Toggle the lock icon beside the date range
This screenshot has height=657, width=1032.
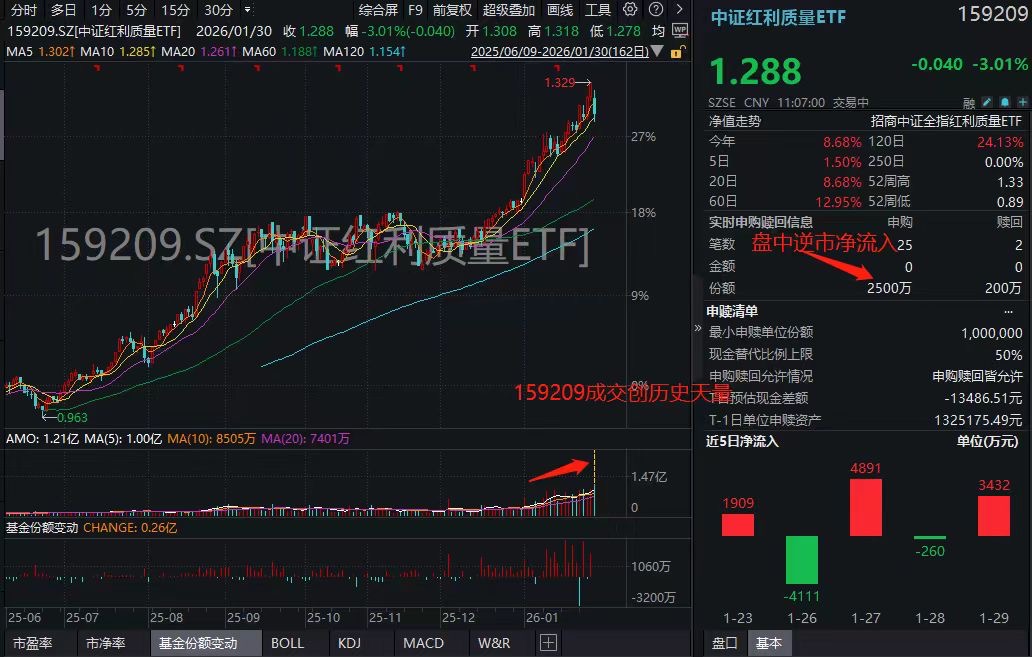tap(678, 52)
